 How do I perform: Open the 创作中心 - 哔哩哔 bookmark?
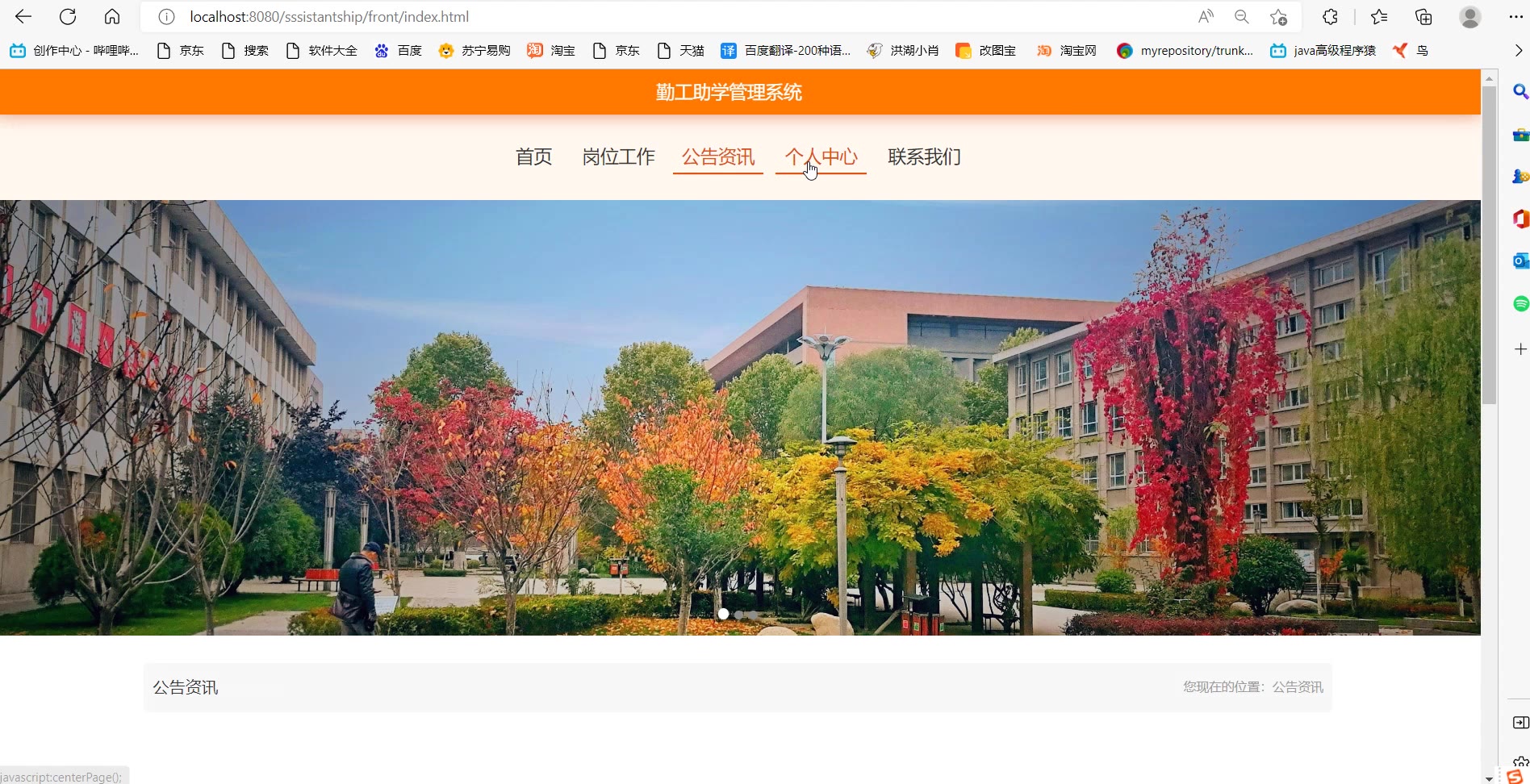pyautogui.click(x=74, y=51)
